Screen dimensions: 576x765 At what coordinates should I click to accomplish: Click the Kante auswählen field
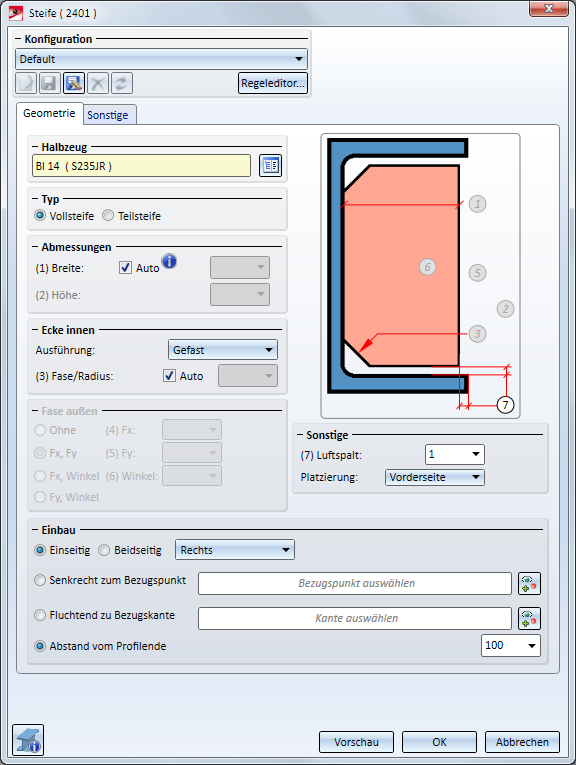pos(355,619)
